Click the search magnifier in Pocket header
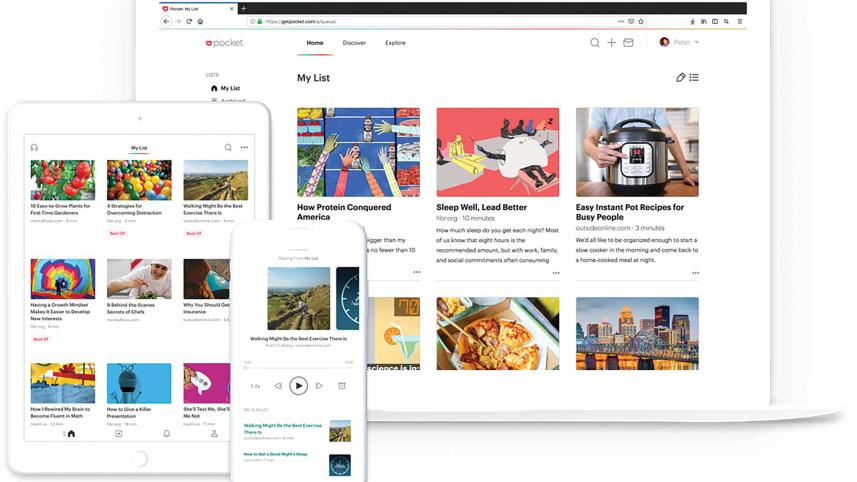 595,43
